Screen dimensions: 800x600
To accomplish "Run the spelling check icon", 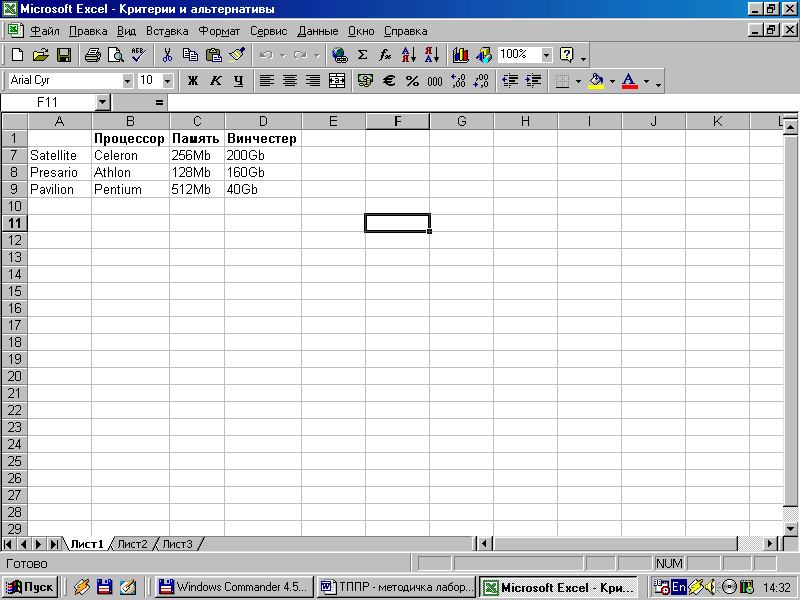I will (x=139, y=55).
